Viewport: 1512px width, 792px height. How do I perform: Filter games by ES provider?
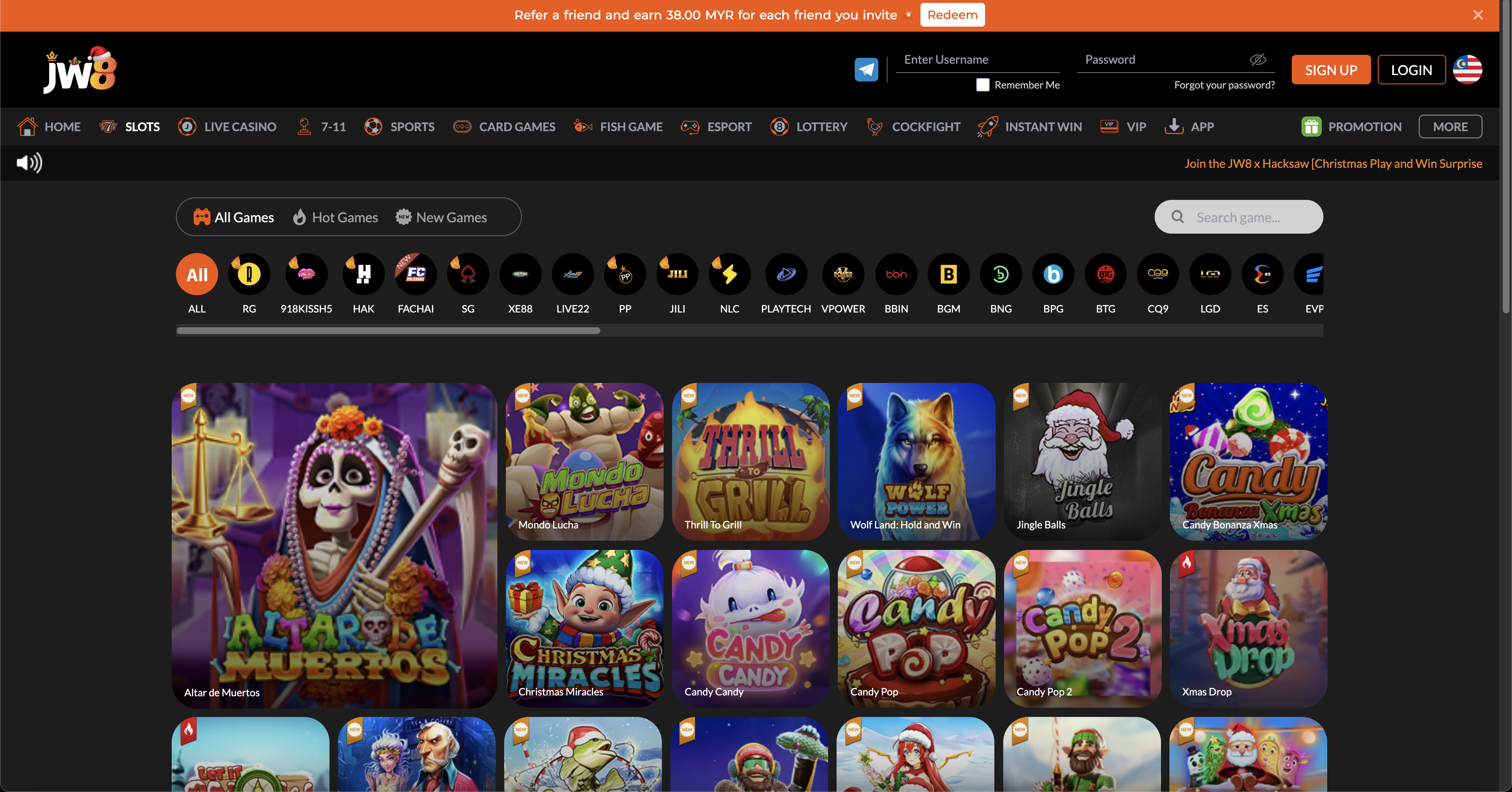(x=1263, y=284)
